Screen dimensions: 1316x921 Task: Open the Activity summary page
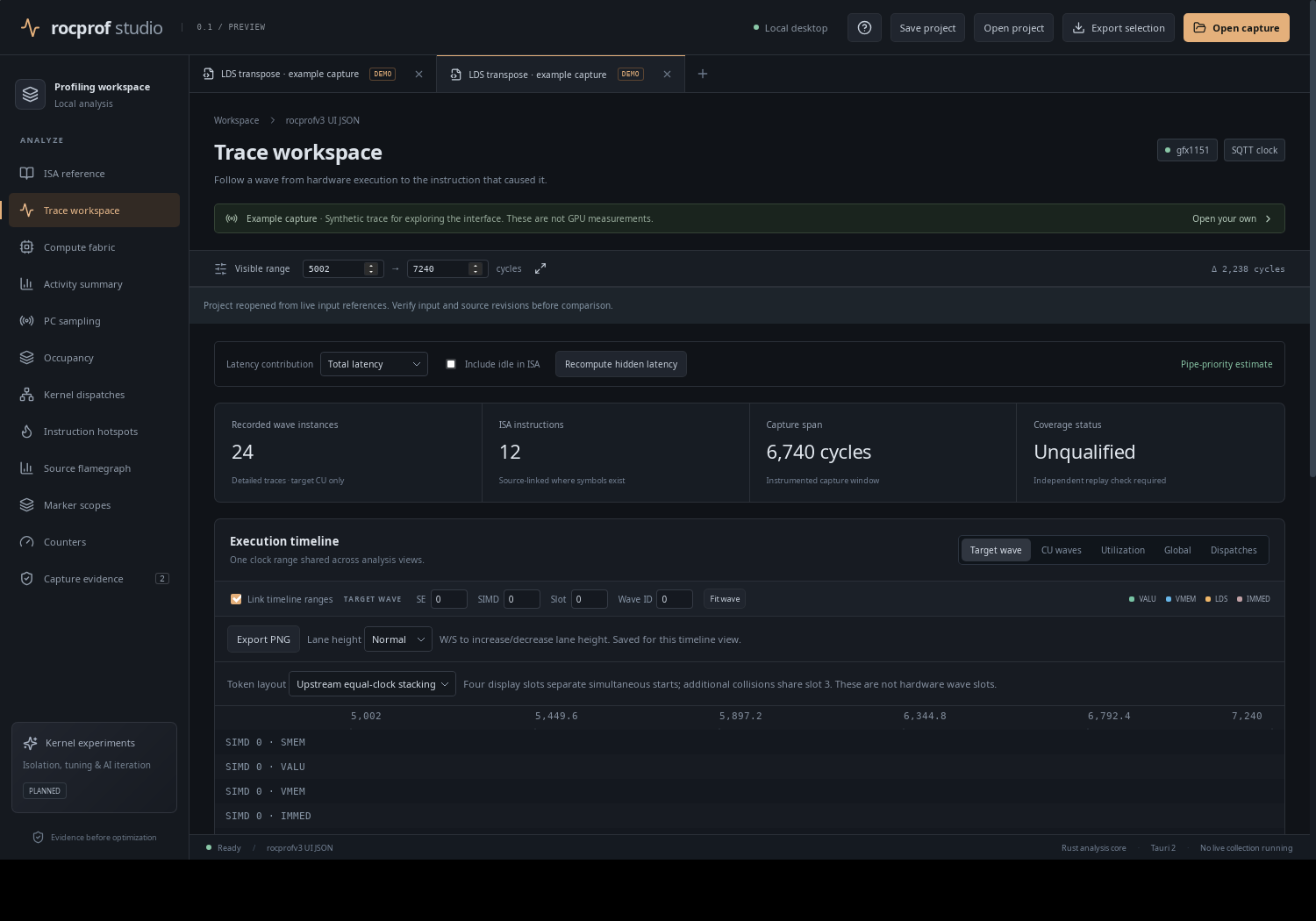pos(94,284)
